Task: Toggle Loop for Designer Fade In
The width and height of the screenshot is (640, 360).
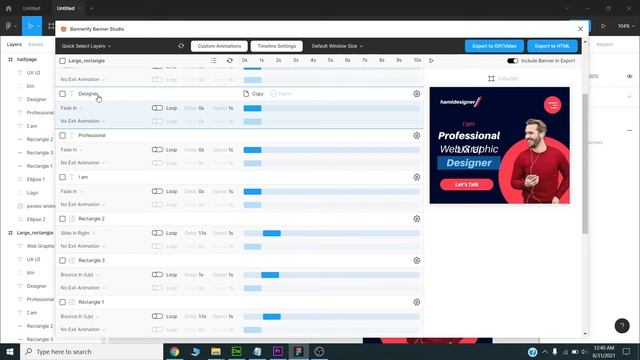Action: (x=157, y=108)
